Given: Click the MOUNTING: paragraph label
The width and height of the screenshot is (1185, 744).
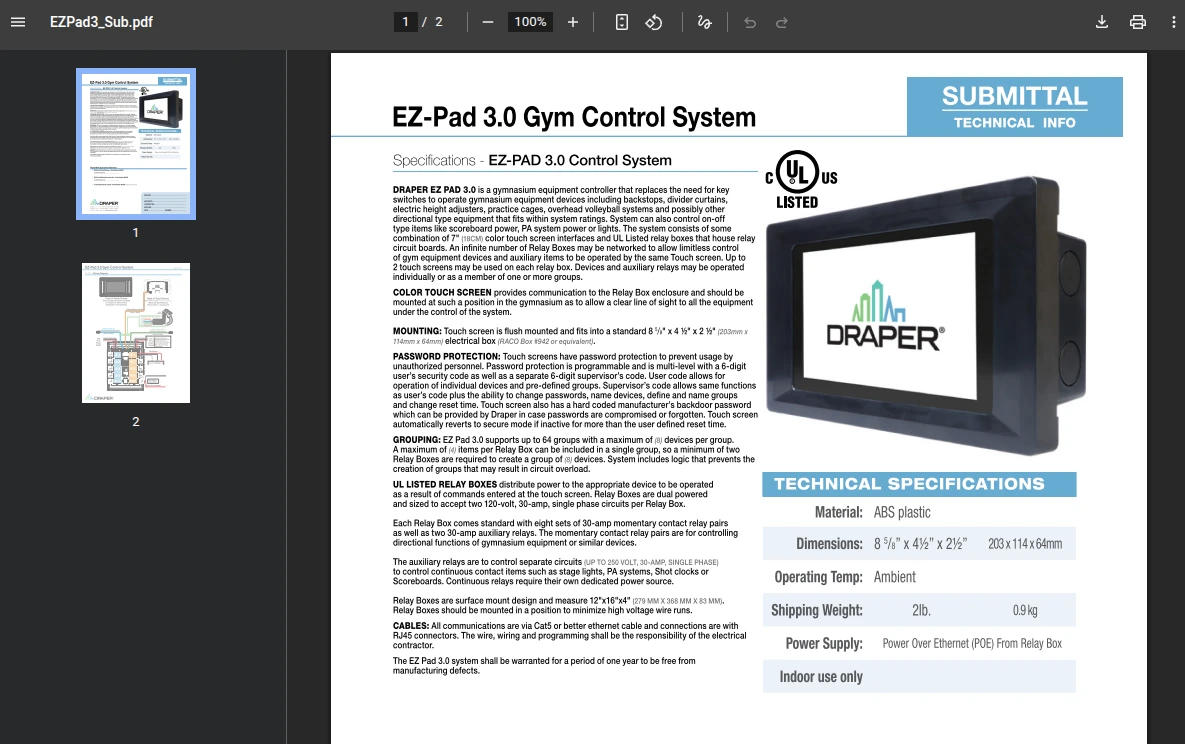Looking at the screenshot, I should pos(417,331).
